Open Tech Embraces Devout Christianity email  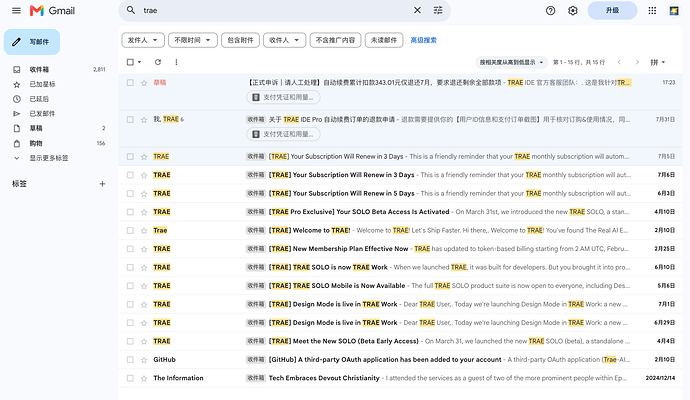pos(400,378)
